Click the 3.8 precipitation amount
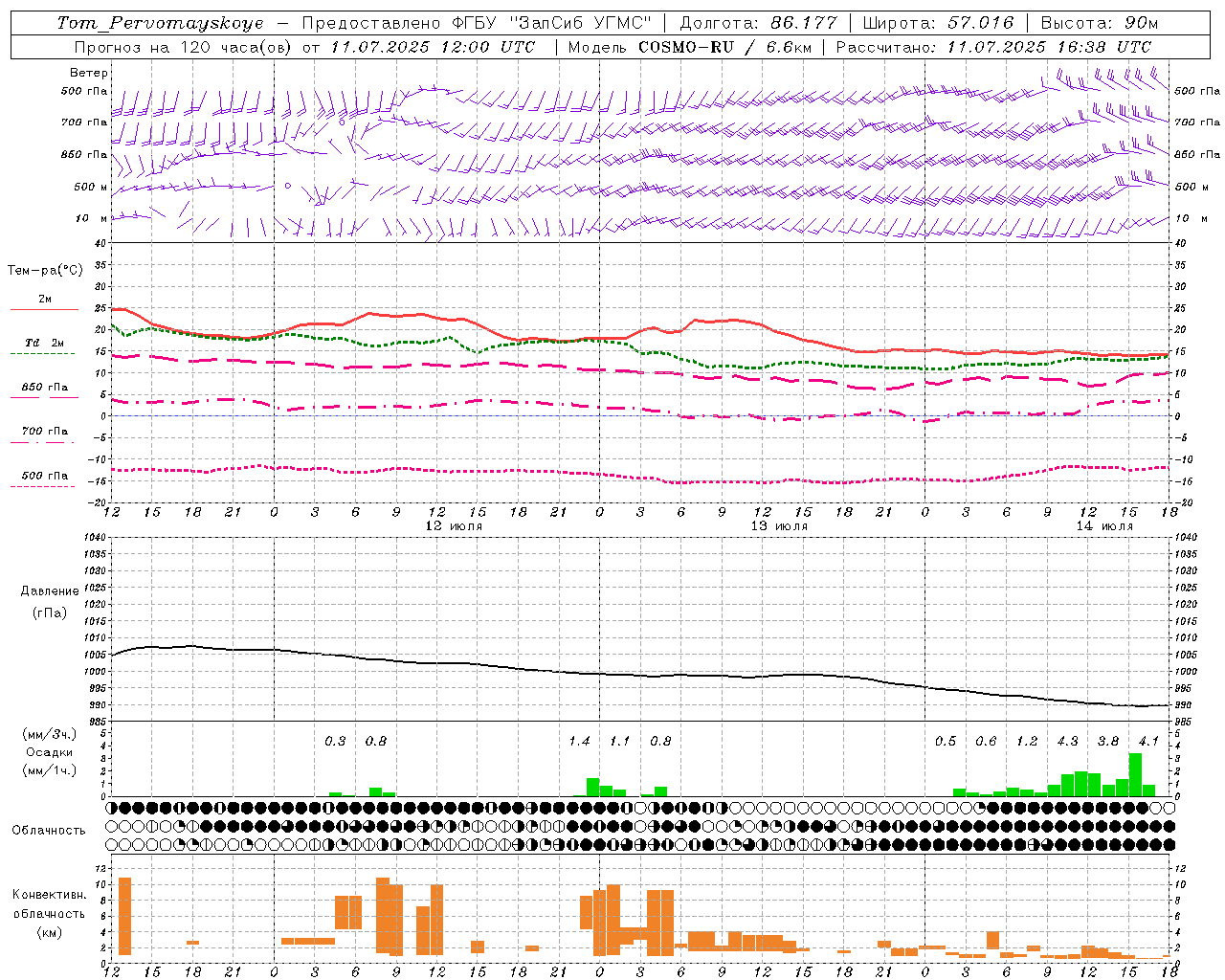This screenshot has width=1225, height=980. pyautogui.click(x=1108, y=742)
